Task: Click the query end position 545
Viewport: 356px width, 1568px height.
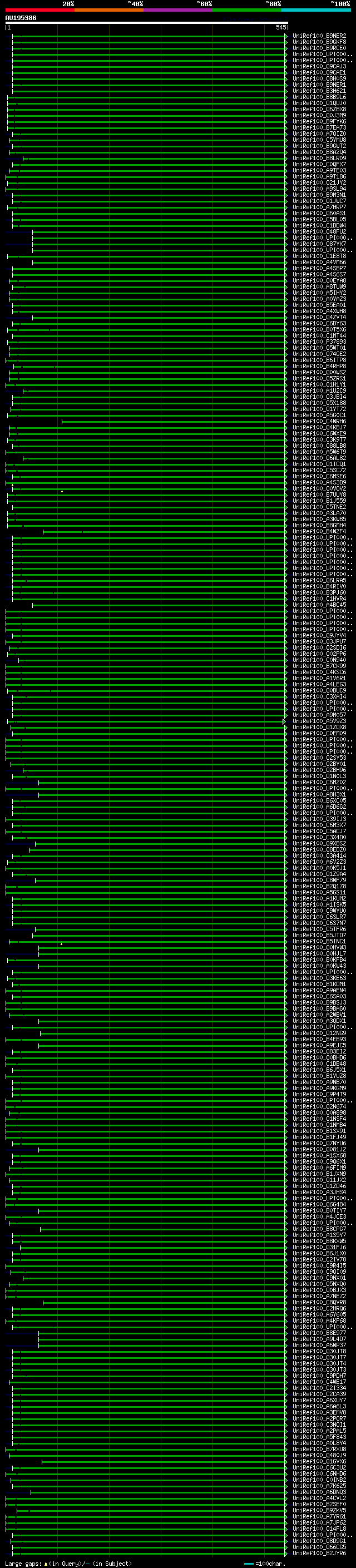Action: coord(280,27)
